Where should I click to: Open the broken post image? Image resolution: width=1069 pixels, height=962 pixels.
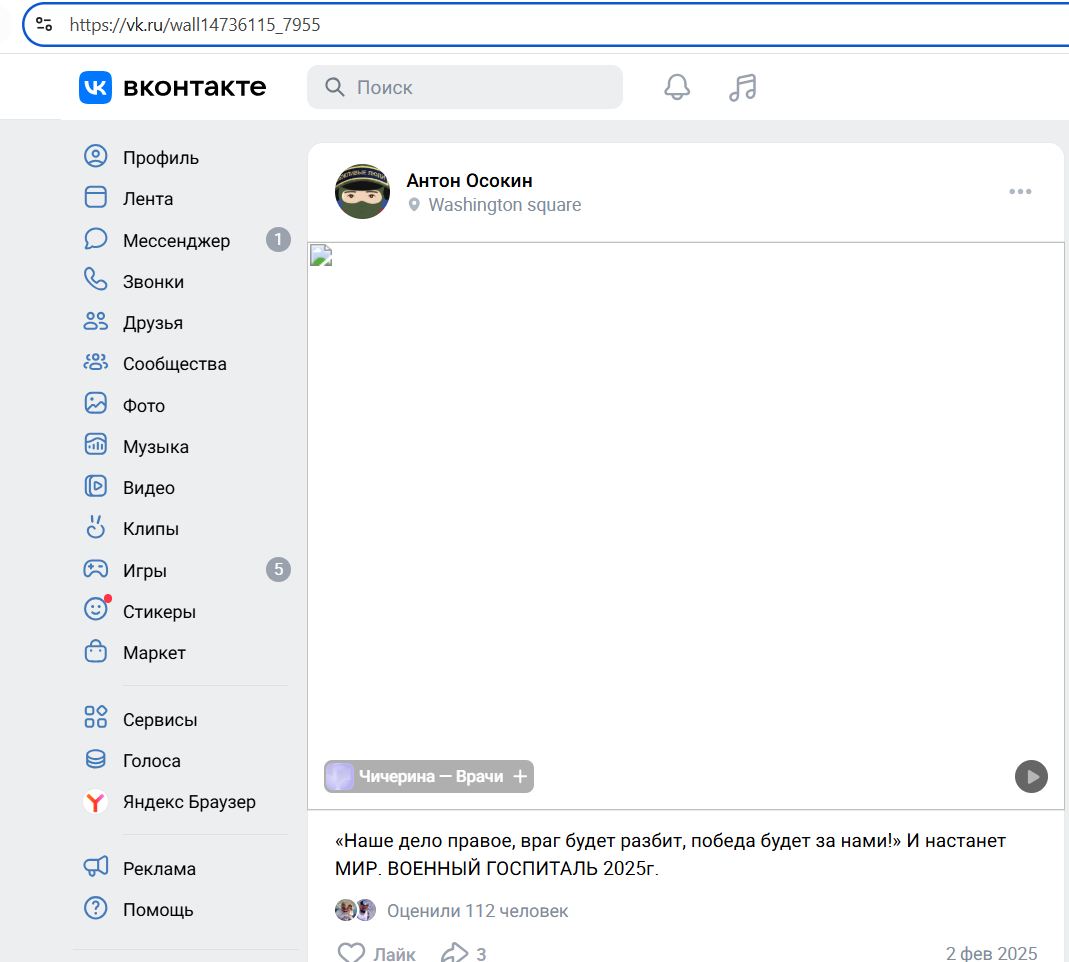686,526
